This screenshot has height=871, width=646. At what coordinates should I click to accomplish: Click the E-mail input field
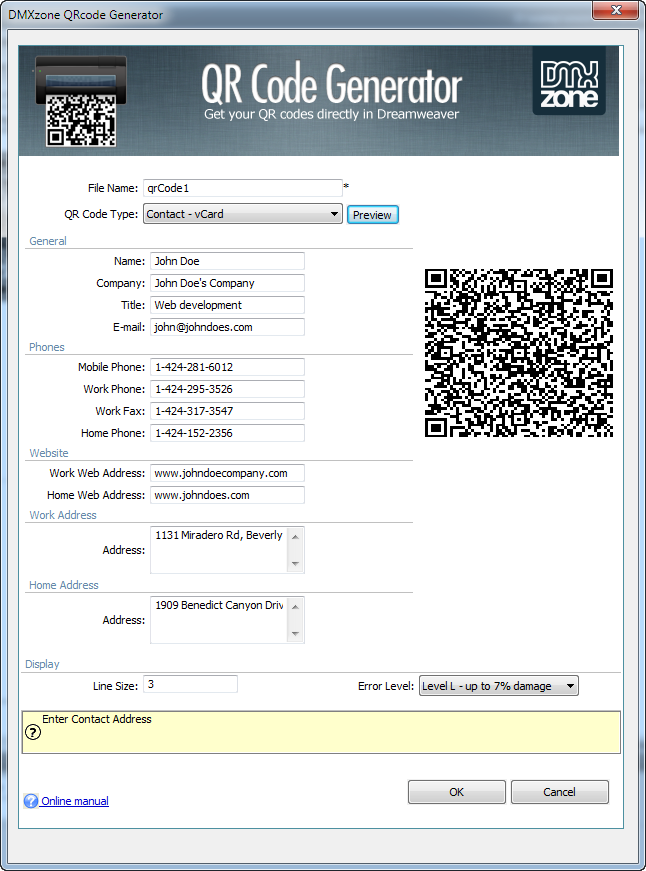click(227, 327)
